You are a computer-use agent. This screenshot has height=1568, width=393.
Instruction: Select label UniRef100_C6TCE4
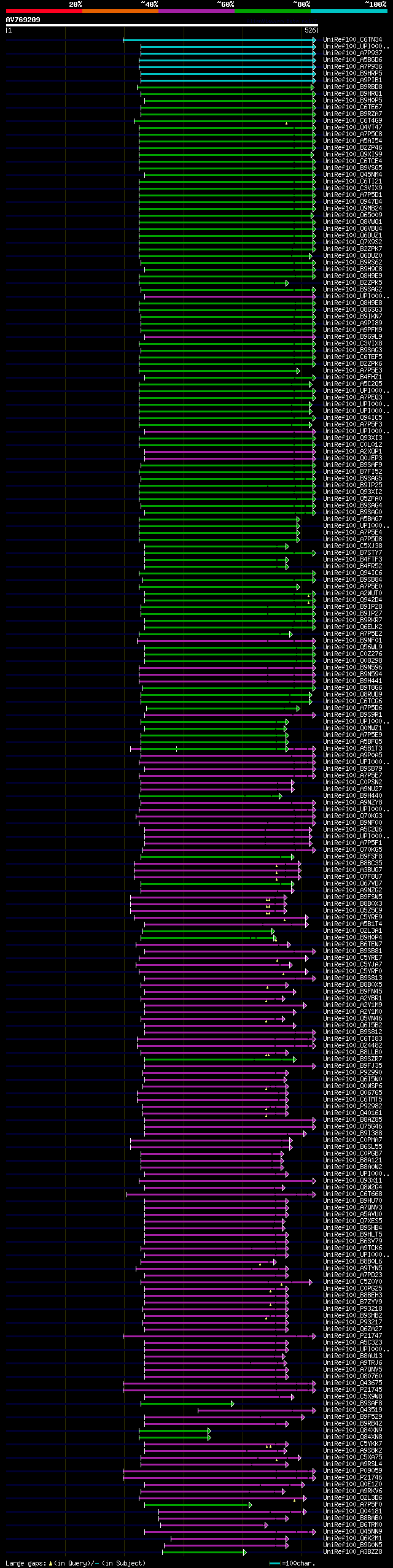coord(352,161)
